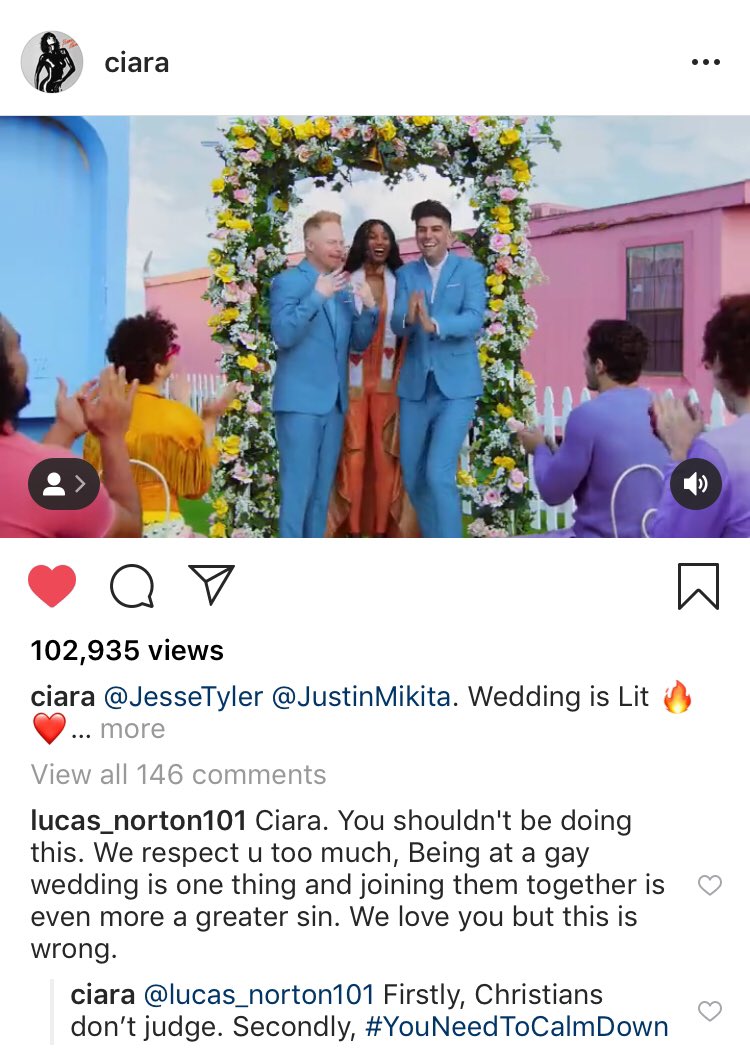Open the @JesseTyler mention
The width and height of the screenshot is (750, 1064).
183,697
